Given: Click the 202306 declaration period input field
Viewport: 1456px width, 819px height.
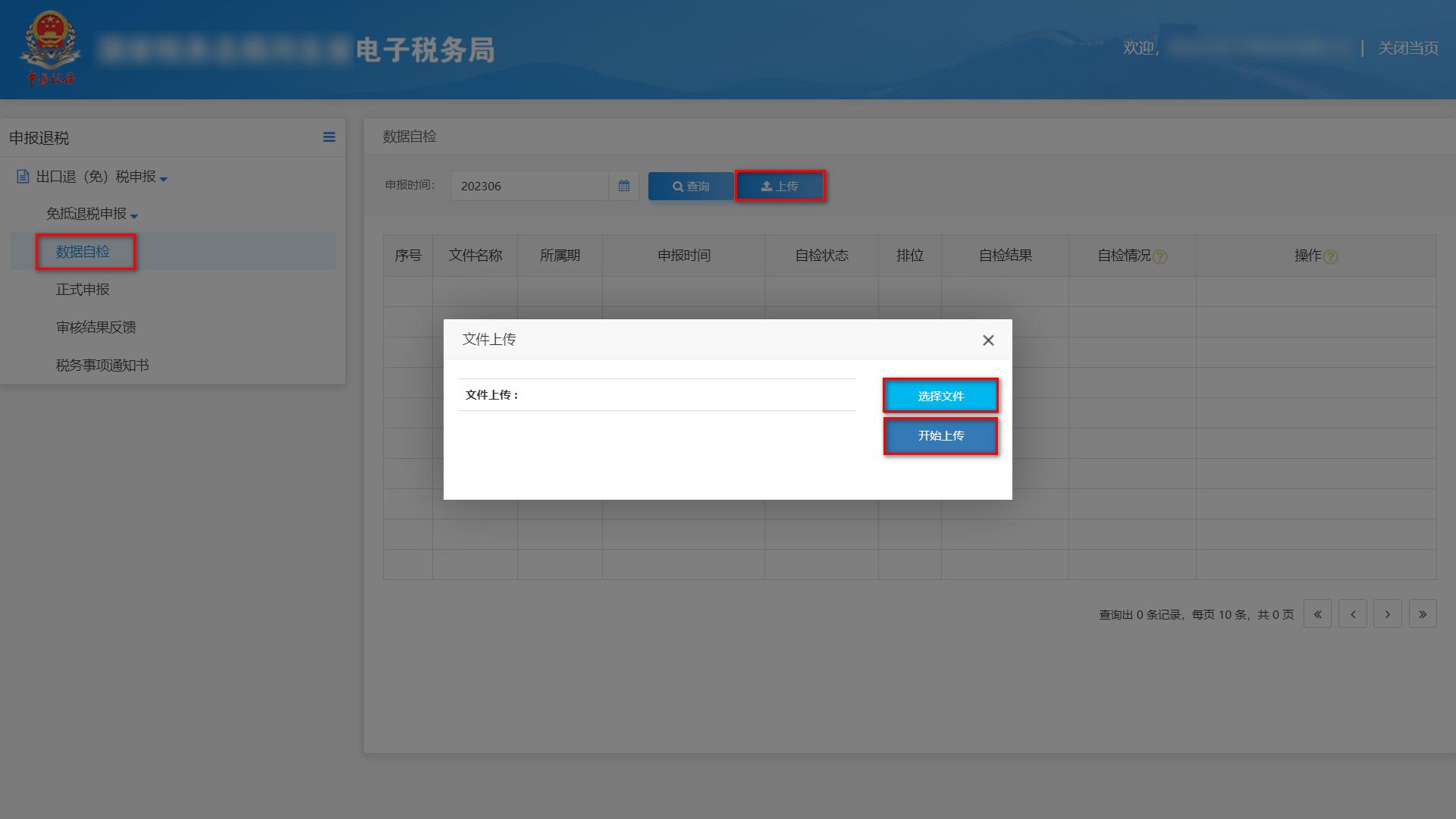Looking at the screenshot, I should tap(531, 186).
